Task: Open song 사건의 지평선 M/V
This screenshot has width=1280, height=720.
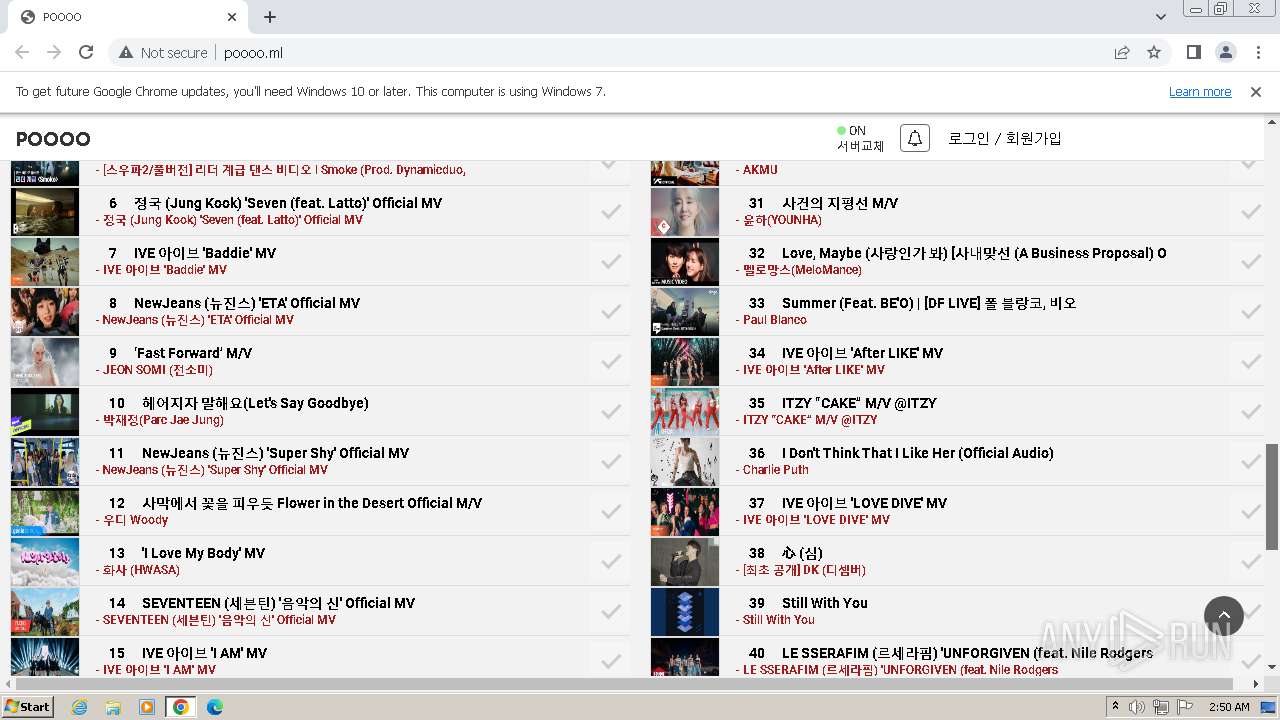Action: click(840, 203)
